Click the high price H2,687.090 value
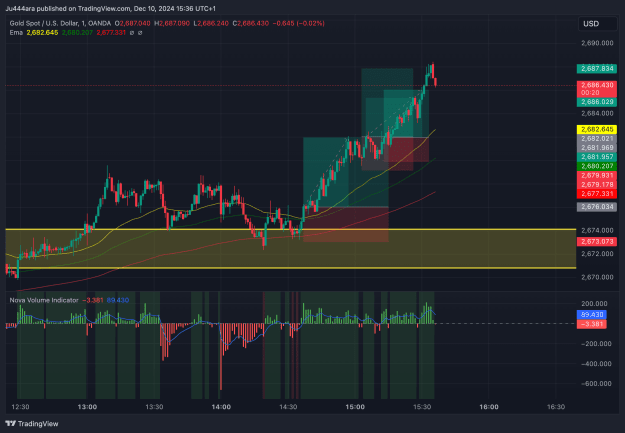The height and width of the screenshot is (433, 625). (172, 24)
